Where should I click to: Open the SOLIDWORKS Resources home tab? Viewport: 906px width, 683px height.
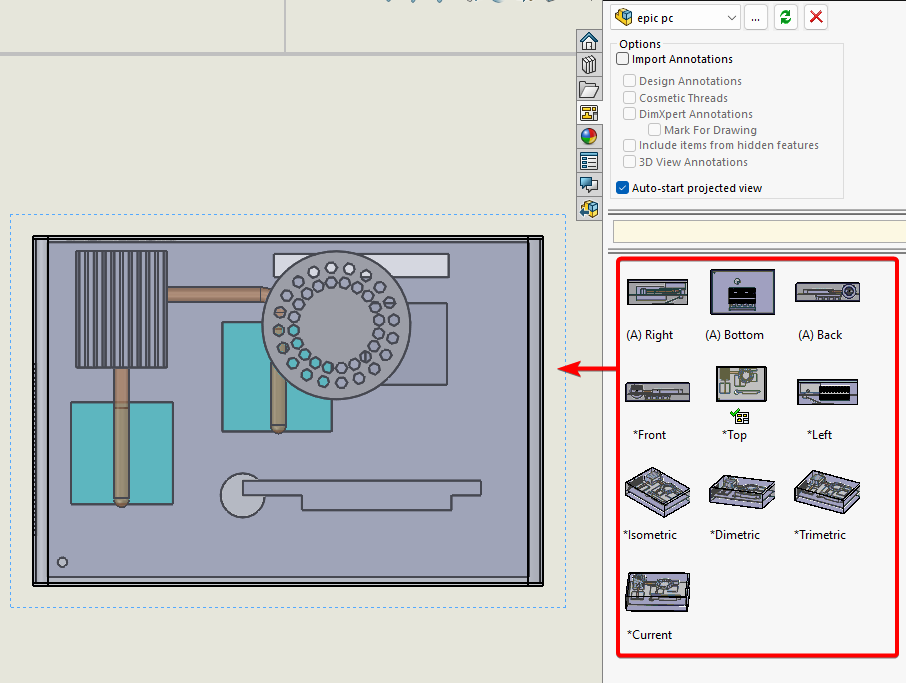[x=589, y=41]
